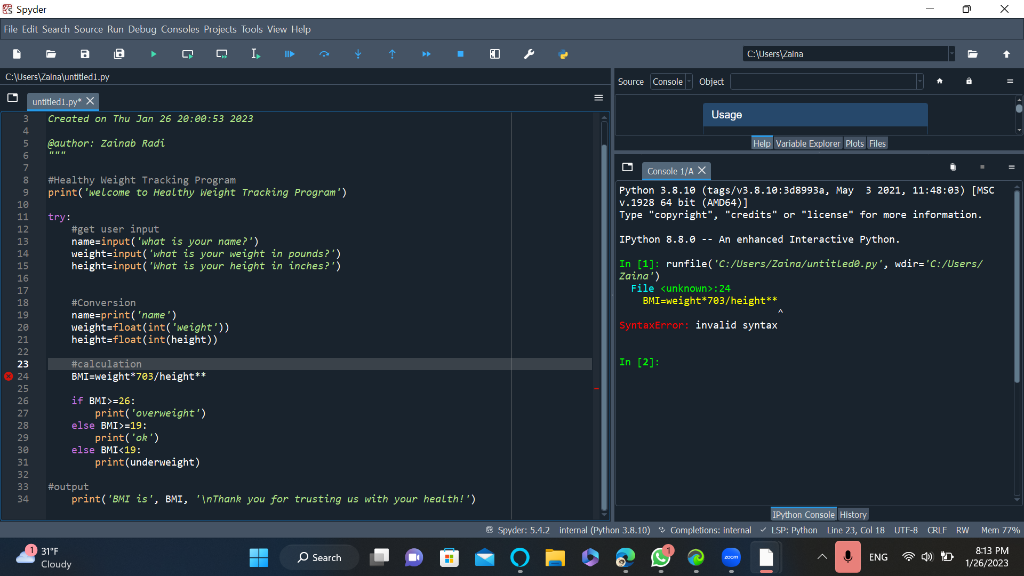Toggle maximize current pane icon
Screen dimensions: 1024x576
point(495,54)
